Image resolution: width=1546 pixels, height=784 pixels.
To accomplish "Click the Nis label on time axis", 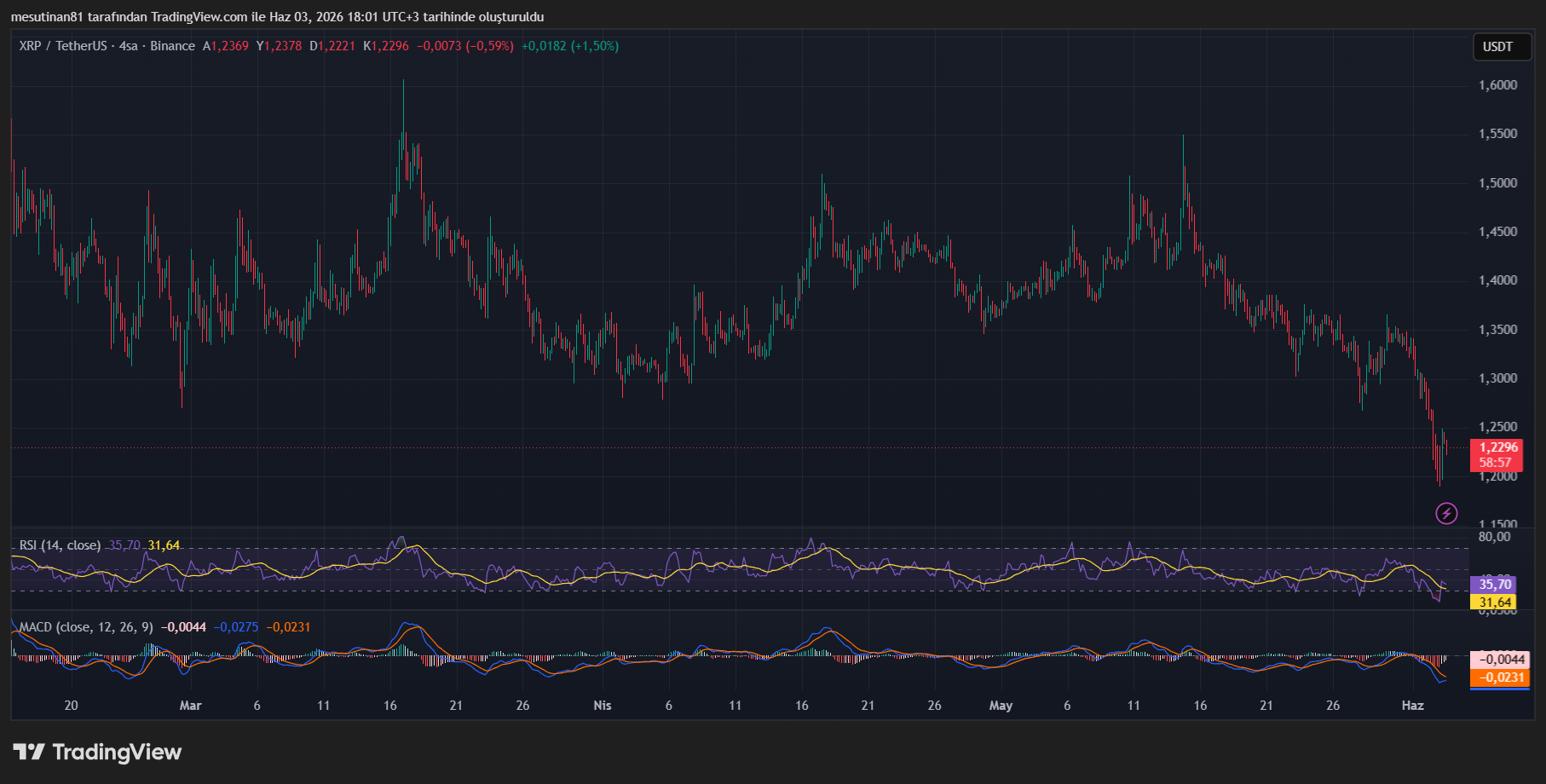I will (x=603, y=706).
